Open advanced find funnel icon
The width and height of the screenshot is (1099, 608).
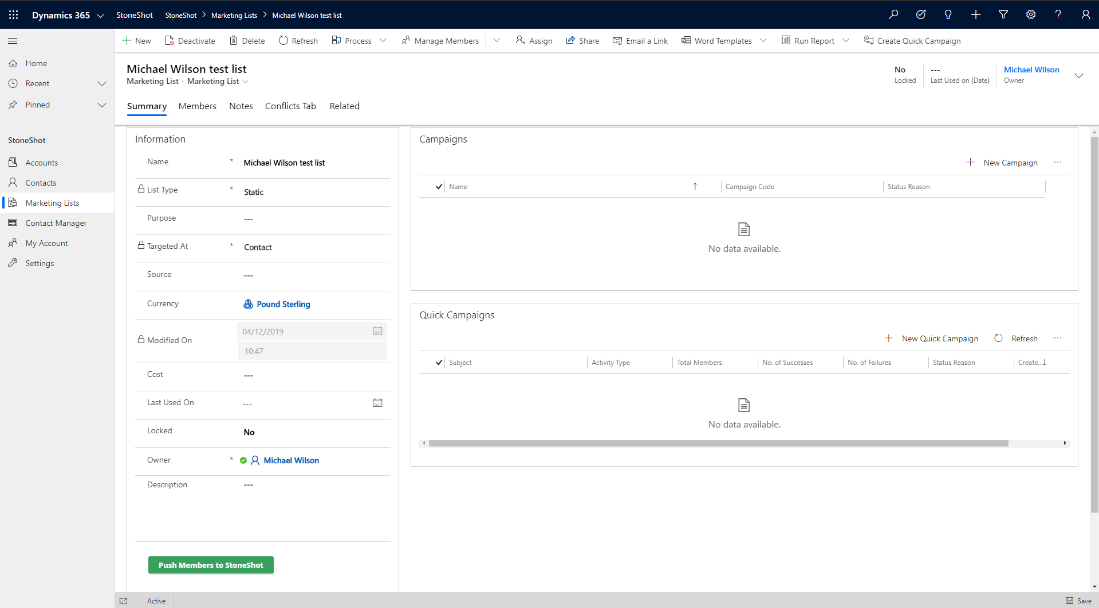point(1003,15)
